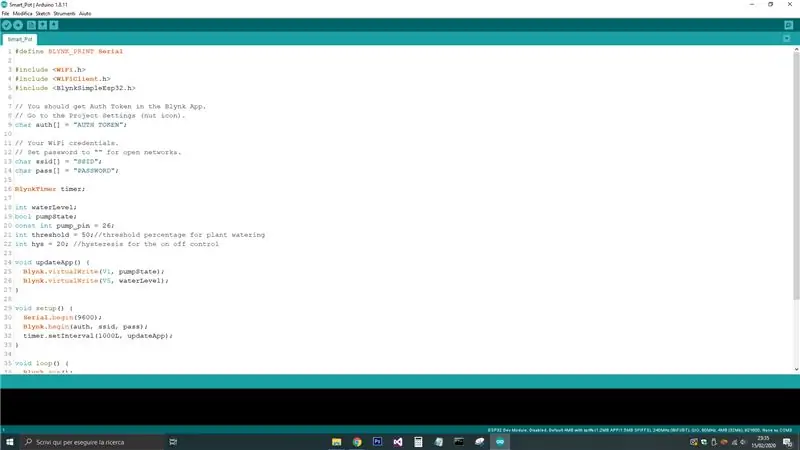Click the Arduino IDE taskbar icon
Viewport: 800px width, 450px height.
coord(500,442)
